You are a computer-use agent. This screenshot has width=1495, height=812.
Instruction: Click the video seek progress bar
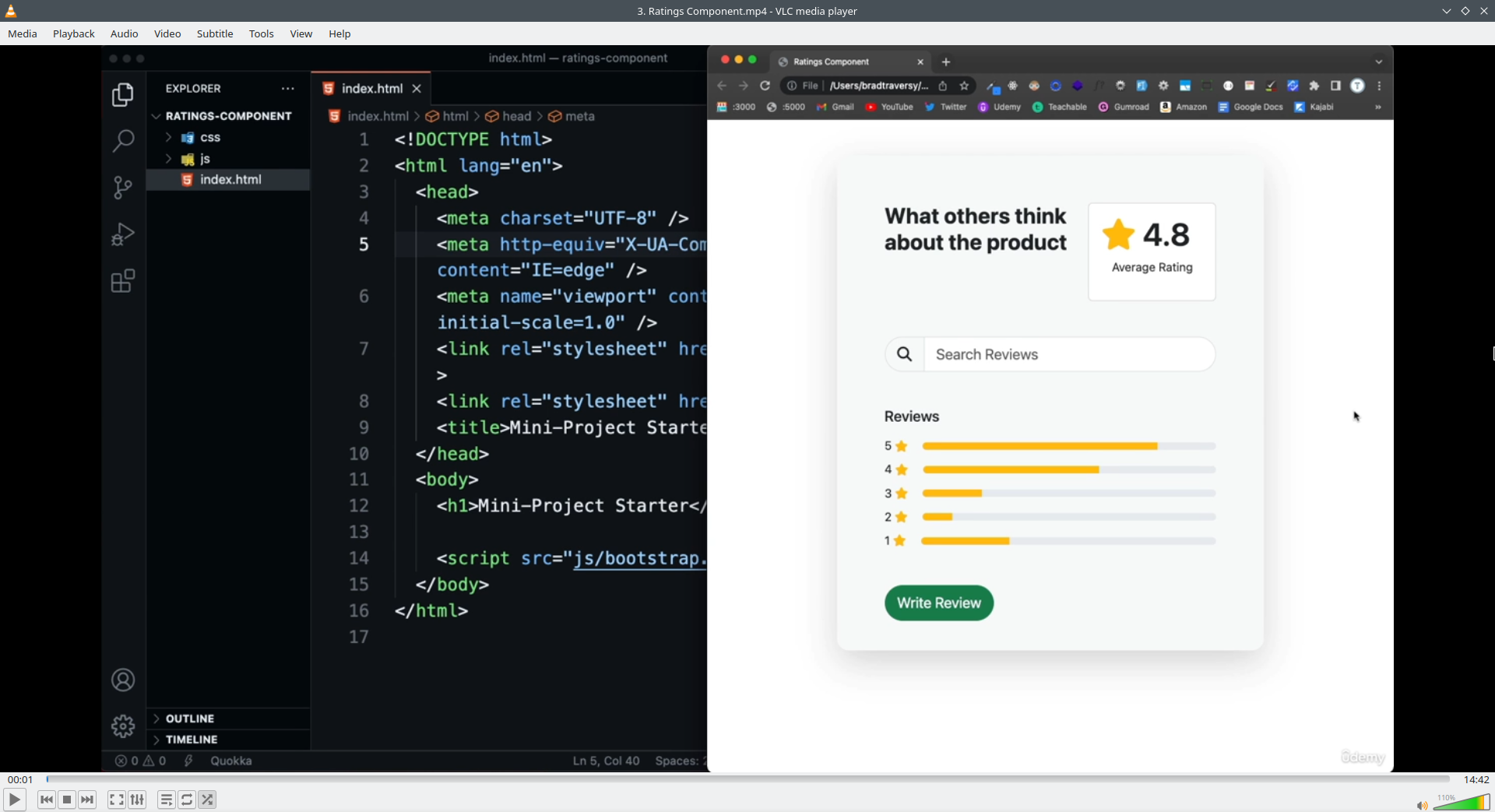tap(747, 779)
